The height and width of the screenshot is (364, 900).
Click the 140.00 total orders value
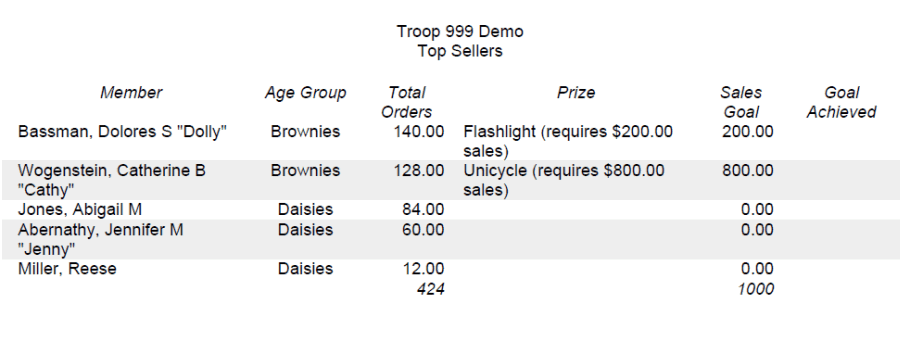(418, 131)
